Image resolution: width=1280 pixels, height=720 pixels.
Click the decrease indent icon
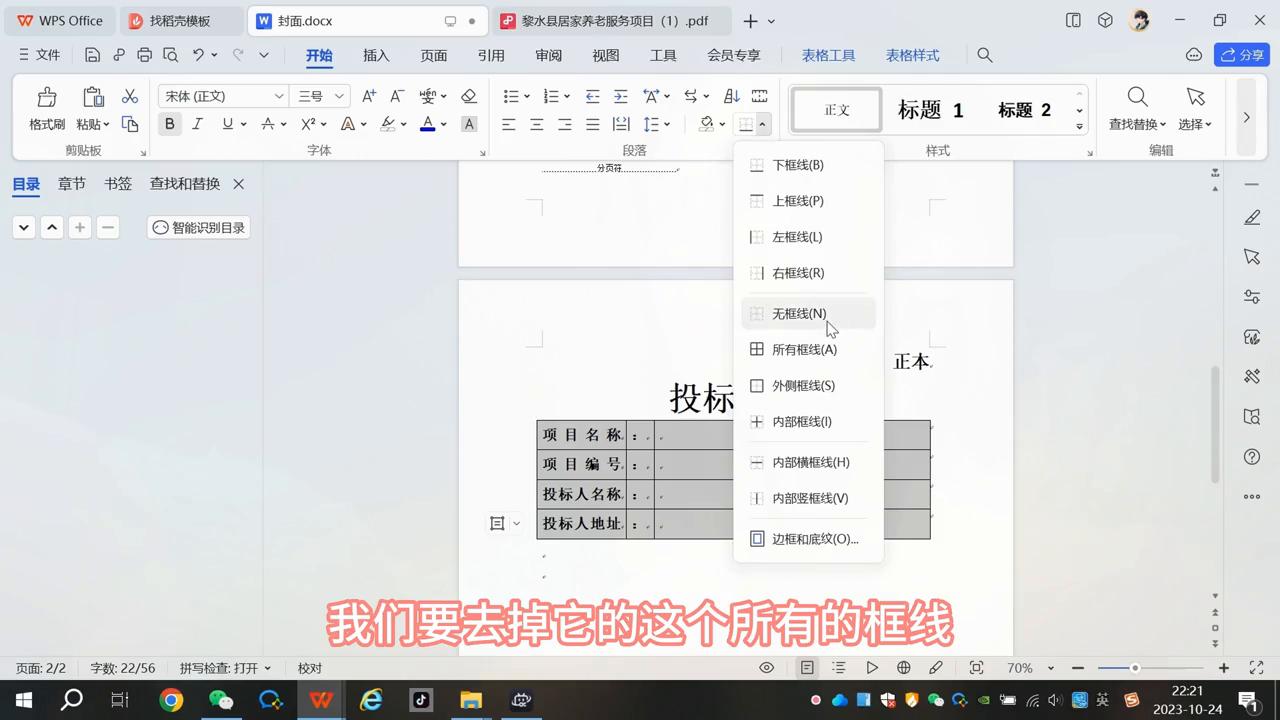[x=593, y=96]
